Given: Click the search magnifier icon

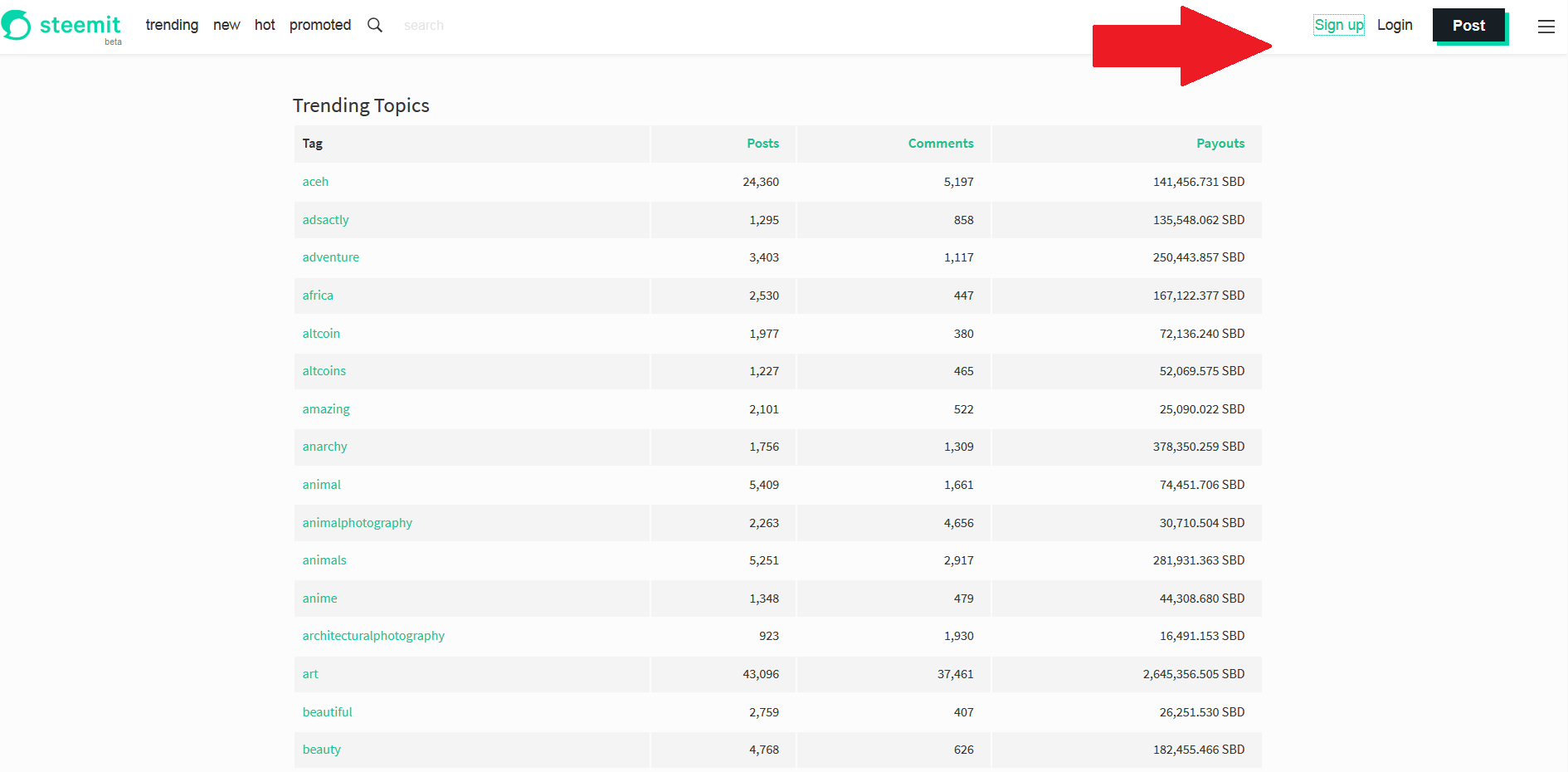Looking at the screenshot, I should point(375,25).
